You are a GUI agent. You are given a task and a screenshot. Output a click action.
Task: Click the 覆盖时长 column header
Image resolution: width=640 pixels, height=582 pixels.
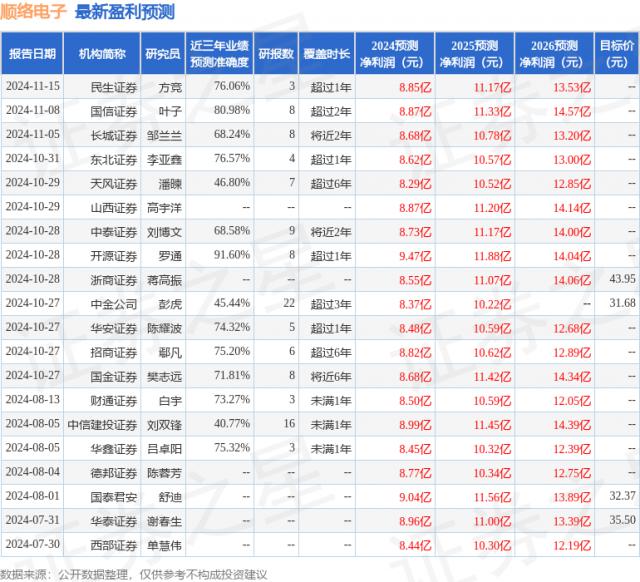click(329, 53)
